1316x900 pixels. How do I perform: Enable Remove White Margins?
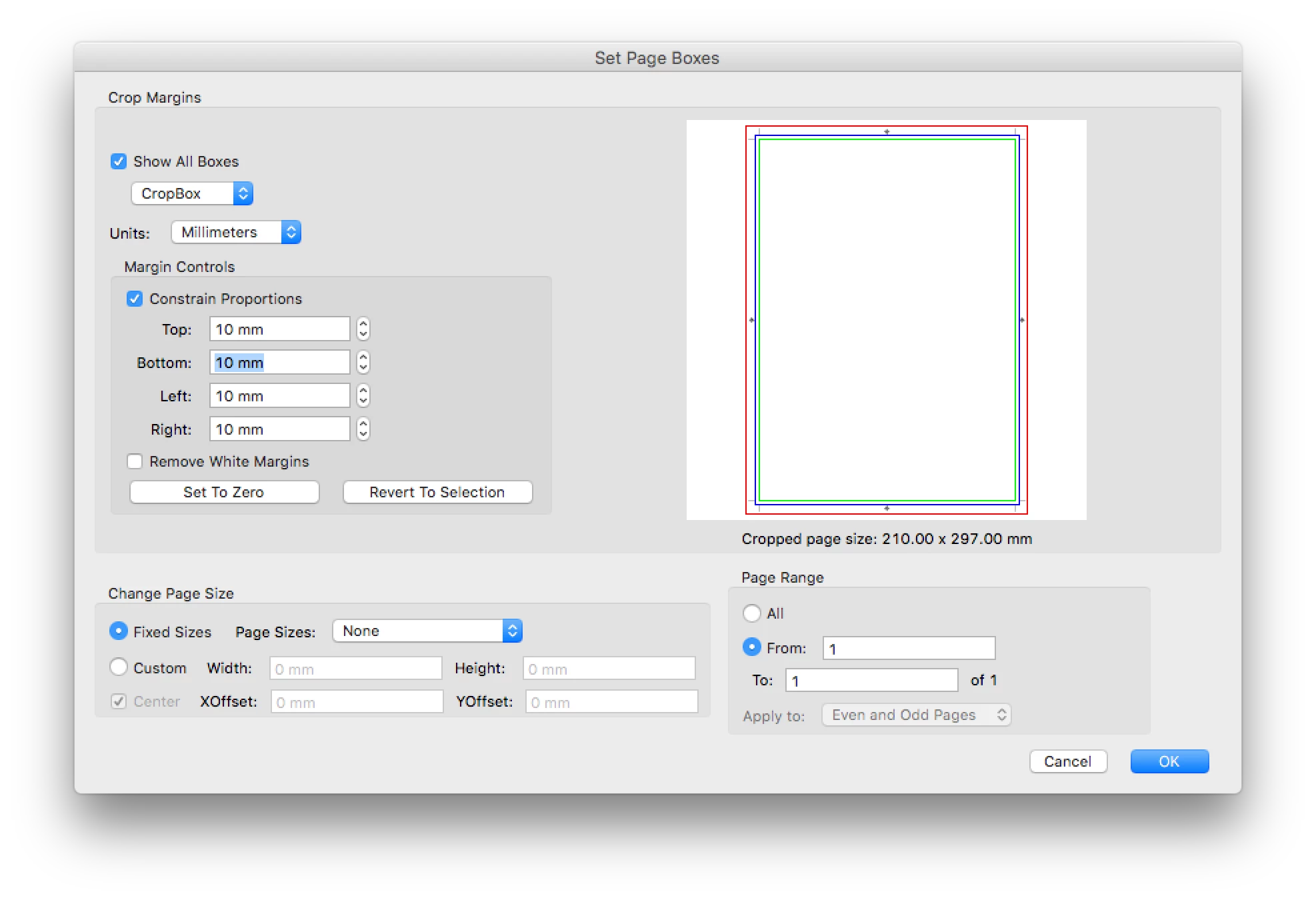(135, 461)
